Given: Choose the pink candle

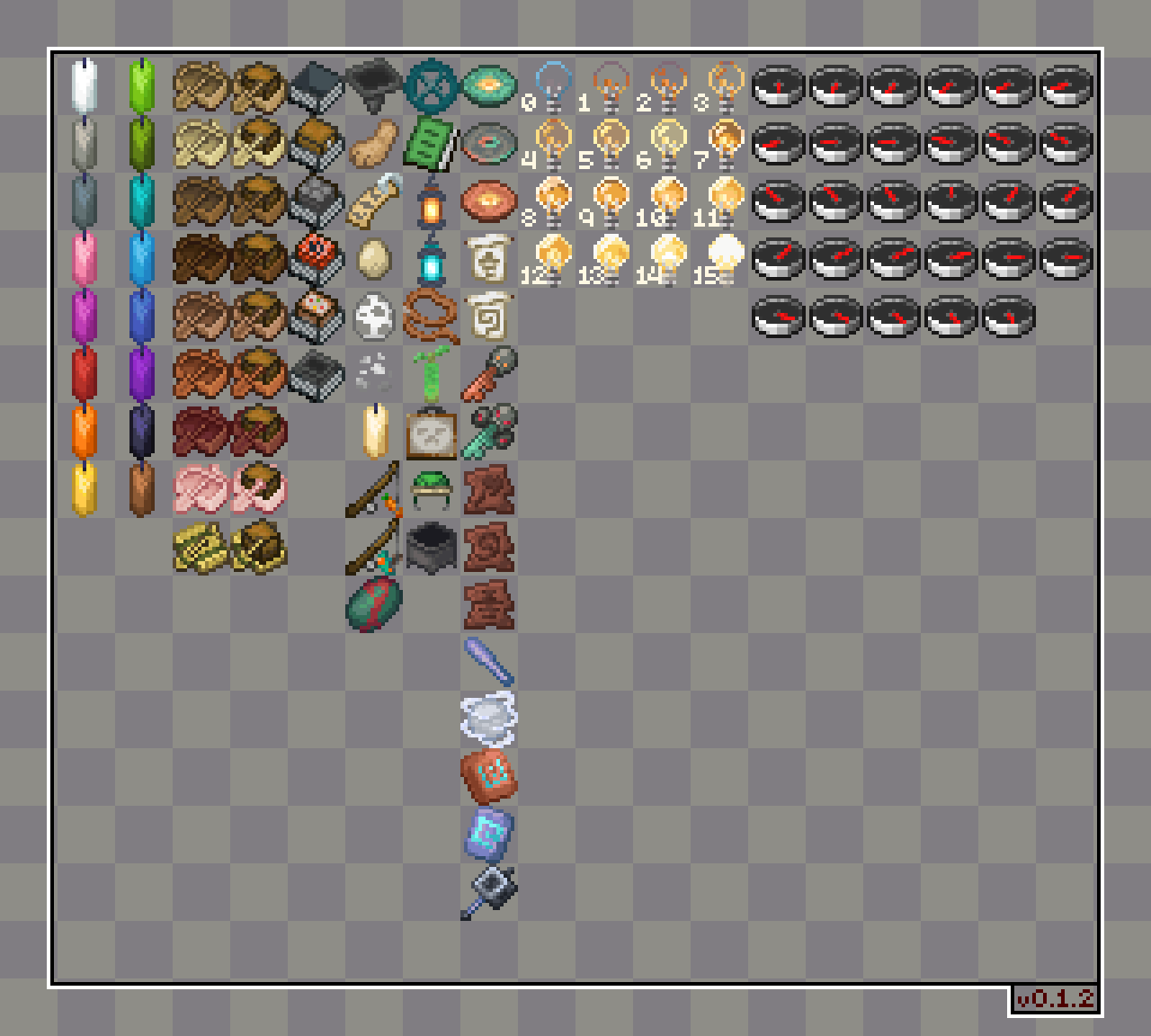Looking at the screenshot, I should tap(84, 259).
